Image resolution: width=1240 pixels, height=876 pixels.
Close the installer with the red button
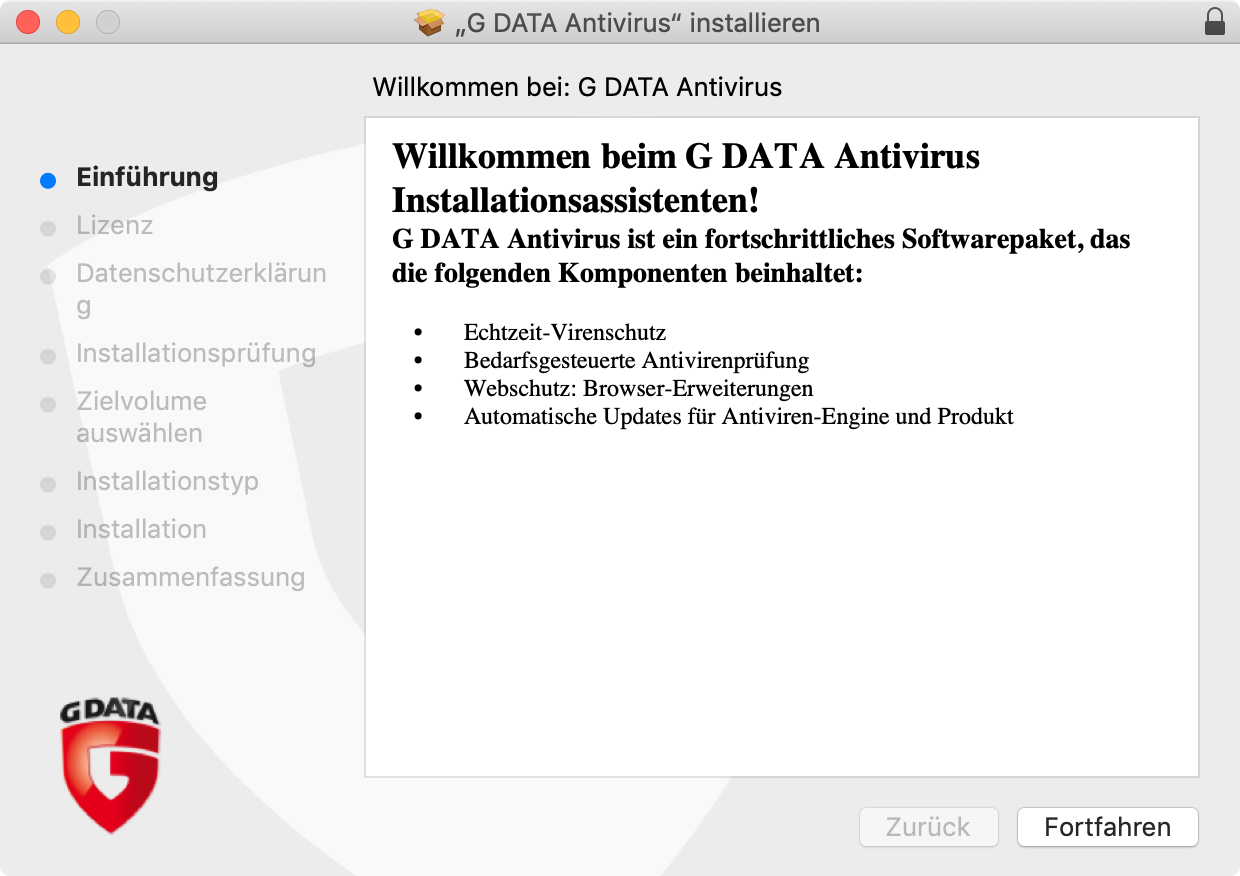(x=28, y=22)
